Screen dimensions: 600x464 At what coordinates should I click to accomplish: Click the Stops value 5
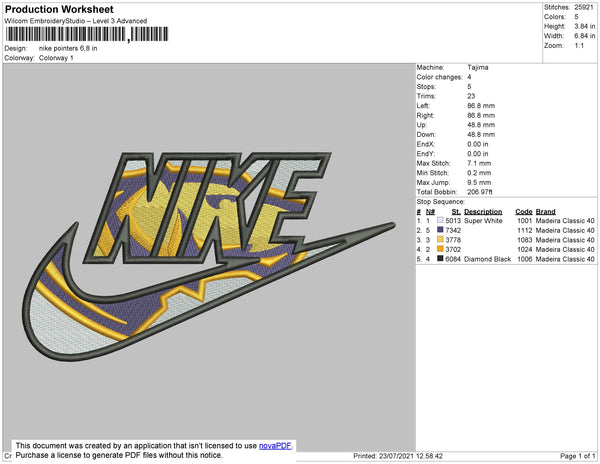[x=469, y=86]
